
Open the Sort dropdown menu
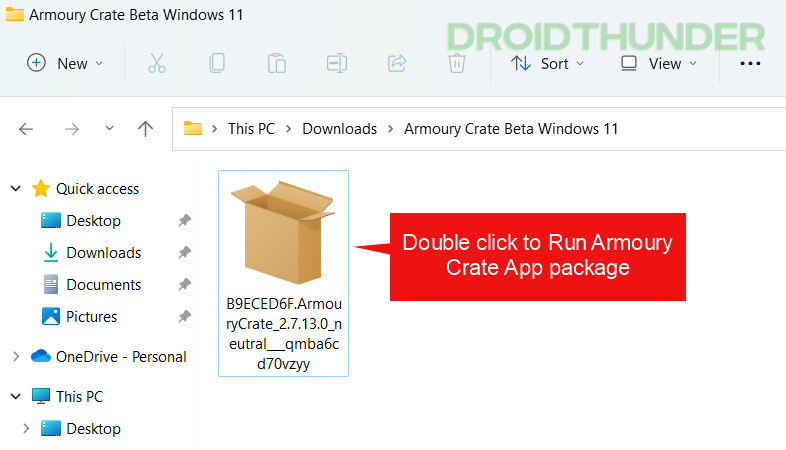point(547,64)
